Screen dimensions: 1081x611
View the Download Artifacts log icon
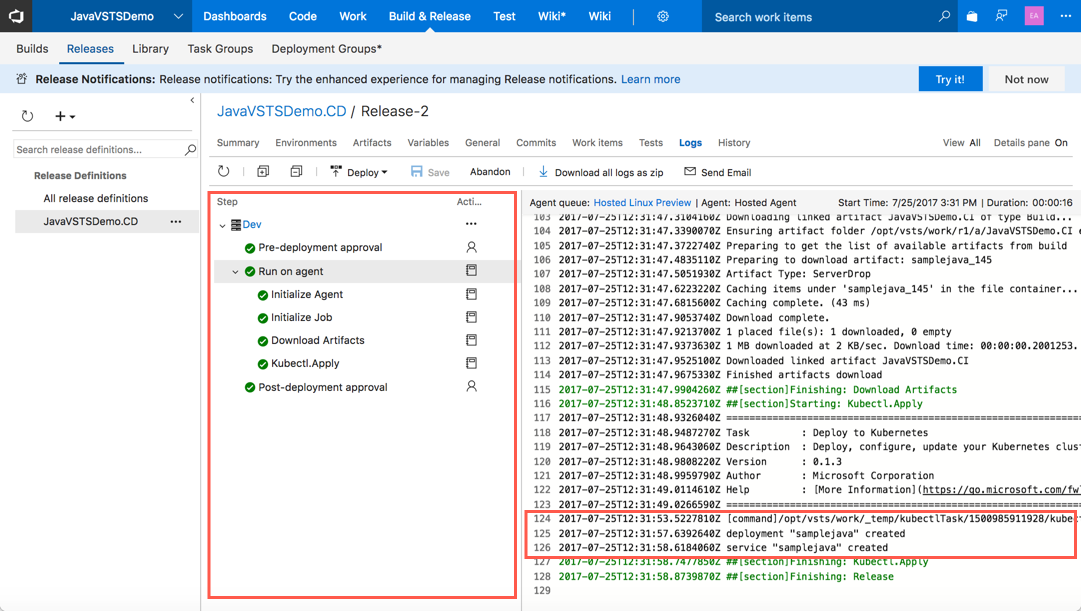472,340
